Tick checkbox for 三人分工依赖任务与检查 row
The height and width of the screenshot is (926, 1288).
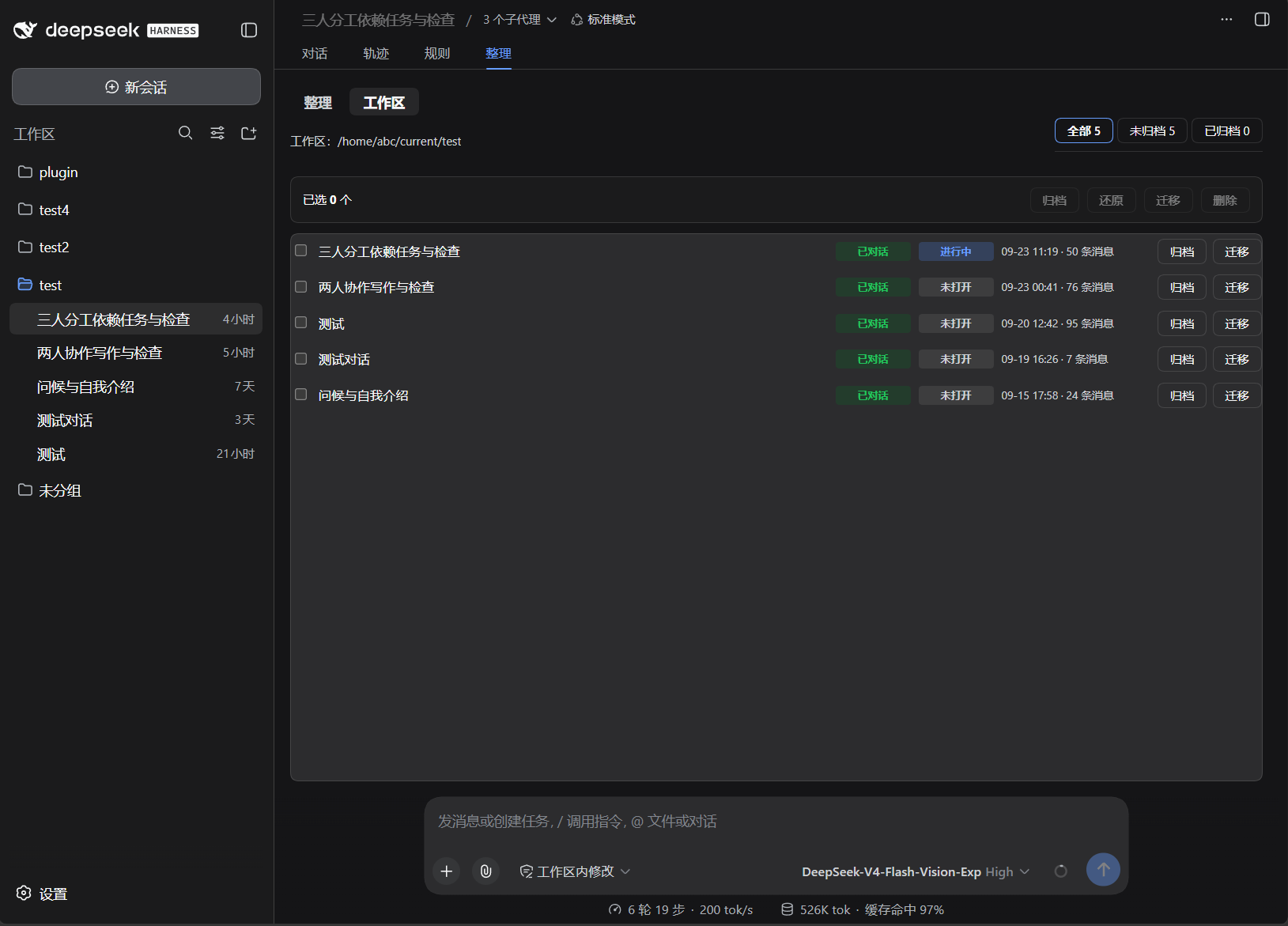click(301, 251)
